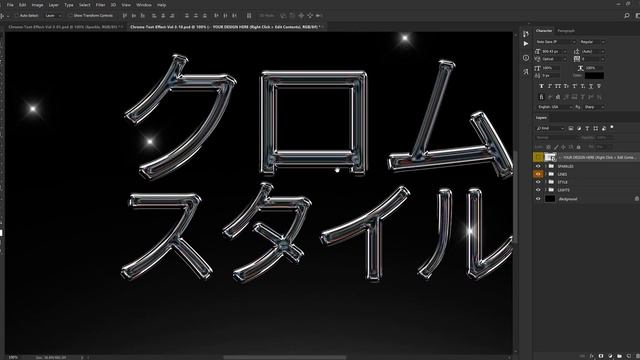640x360 pixels.
Task: Click the New adjustment layer icon
Action: [x=610, y=356]
